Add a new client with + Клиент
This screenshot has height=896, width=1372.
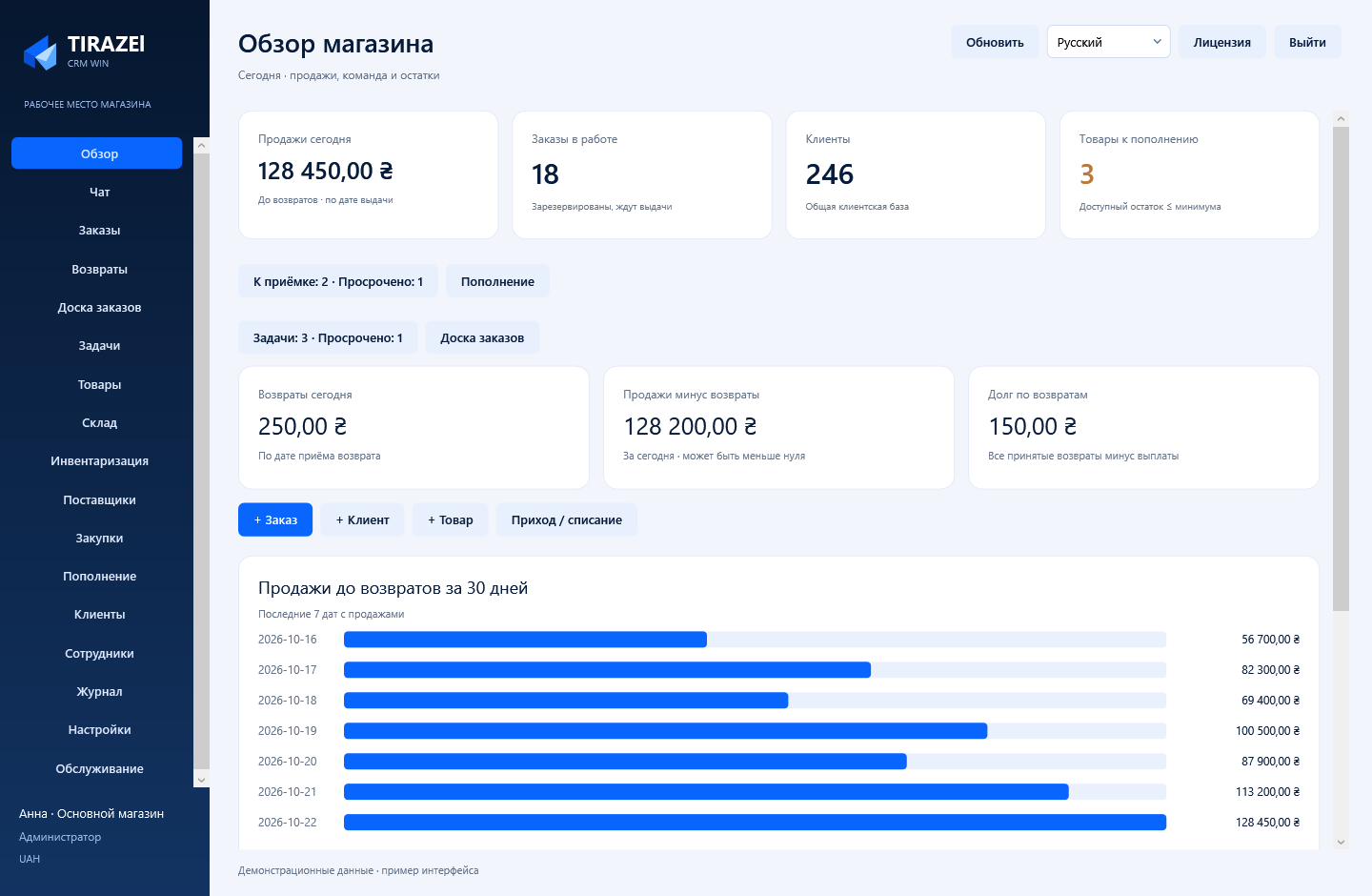point(362,519)
